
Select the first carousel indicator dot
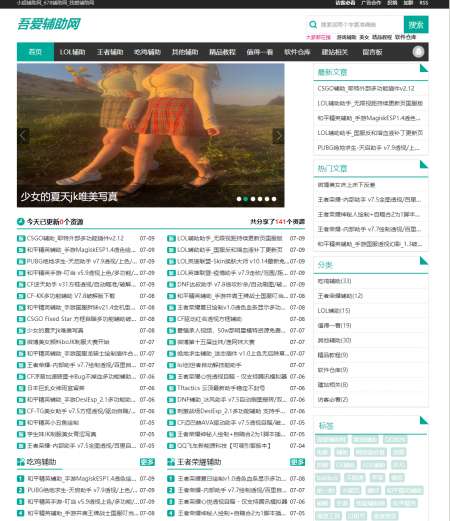click(x=239, y=199)
